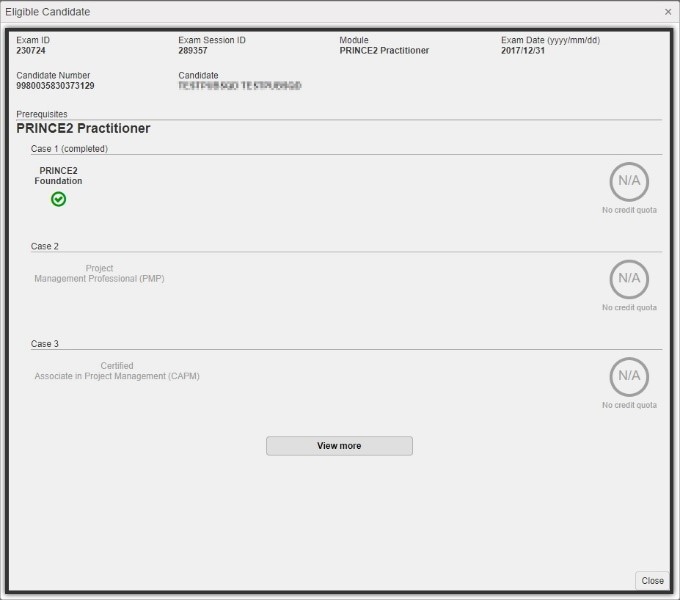
Task: Click the N/A circle for Case 3
Action: coord(629,377)
